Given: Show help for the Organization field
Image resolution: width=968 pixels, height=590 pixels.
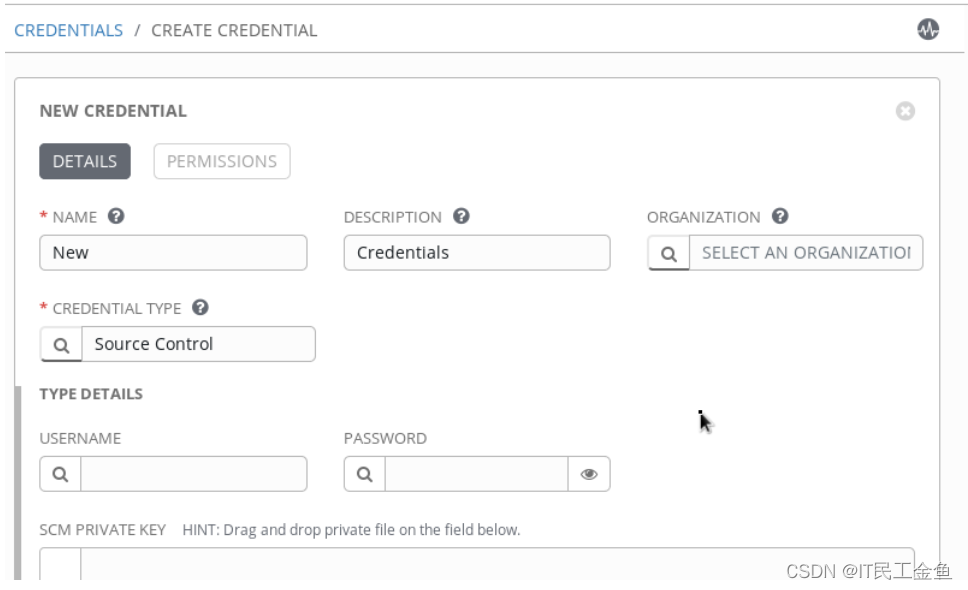Looking at the screenshot, I should click(x=780, y=216).
